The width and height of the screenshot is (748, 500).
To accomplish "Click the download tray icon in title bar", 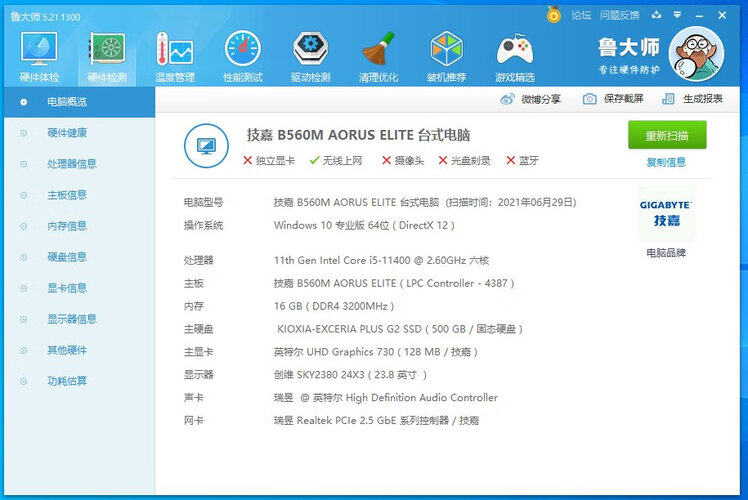I will coord(656,15).
